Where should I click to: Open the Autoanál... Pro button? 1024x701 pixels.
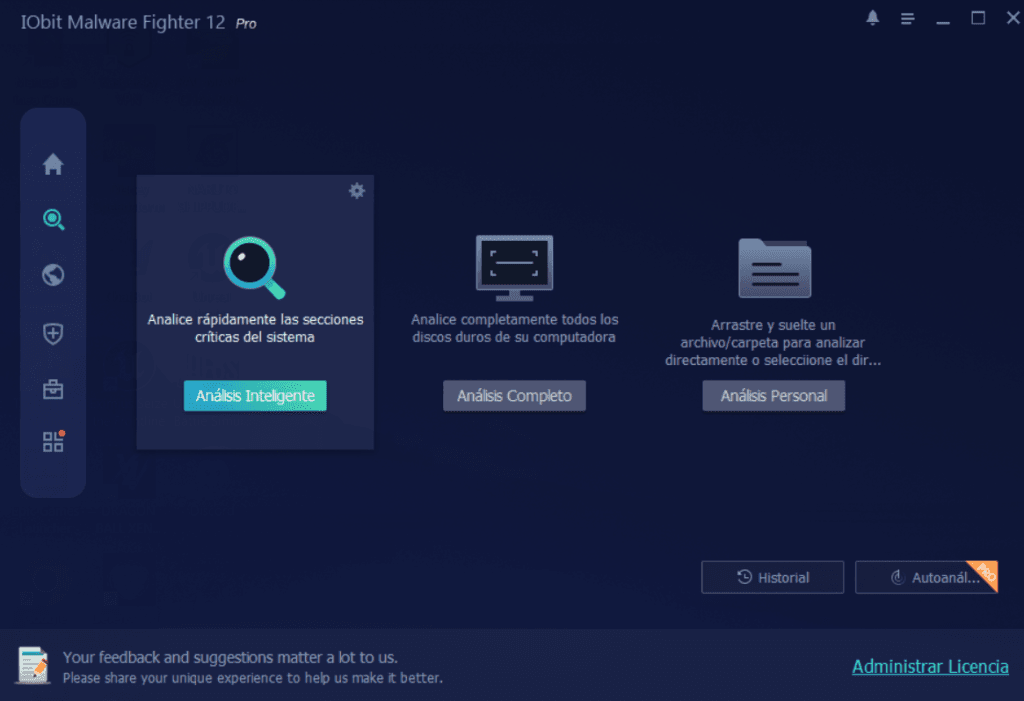[x=926, y=578]
